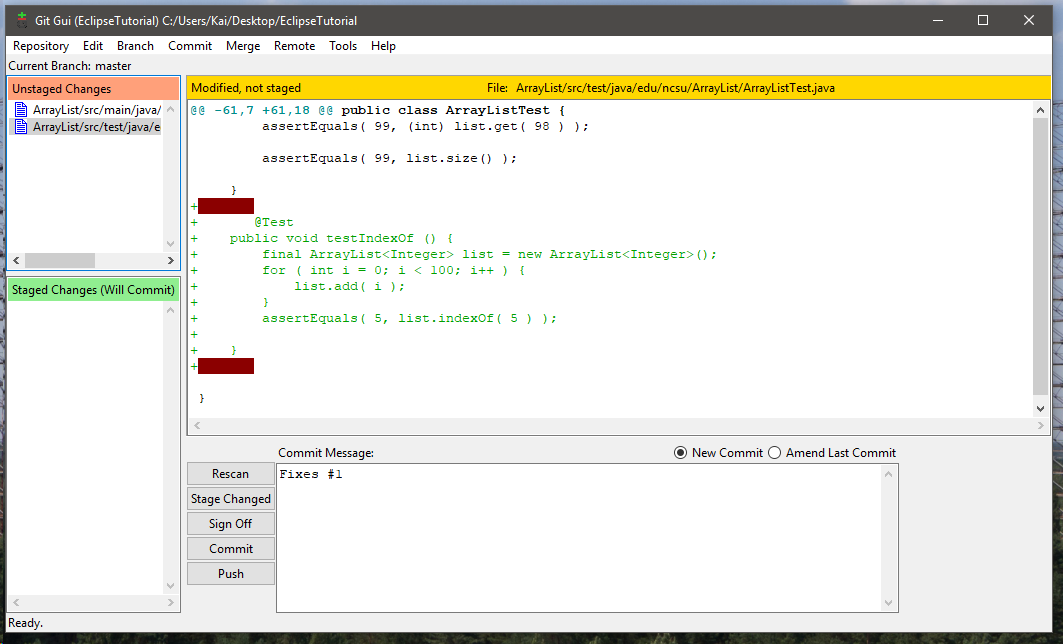Open the Commit menu

(190, 46)
